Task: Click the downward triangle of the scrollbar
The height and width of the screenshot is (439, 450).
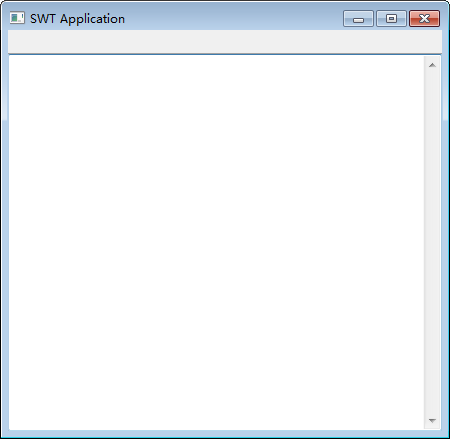Action: [x=432, y=421]
